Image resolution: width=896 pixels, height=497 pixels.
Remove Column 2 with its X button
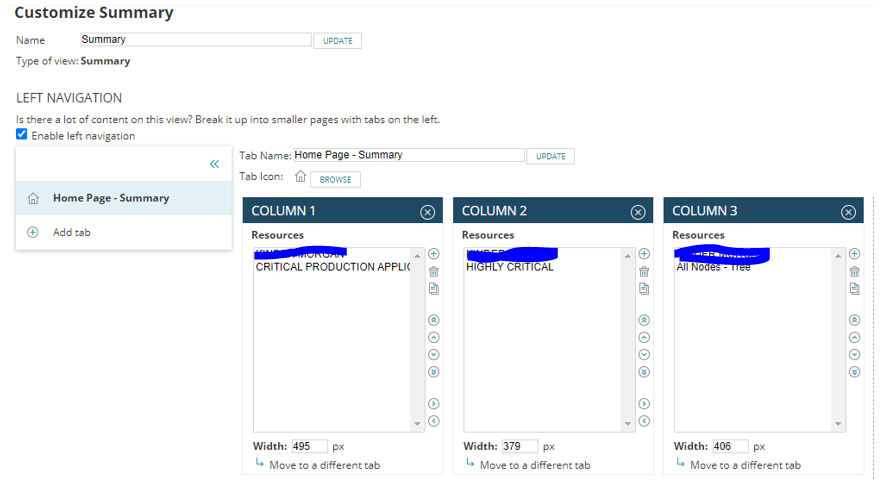(x=638, y=213)
